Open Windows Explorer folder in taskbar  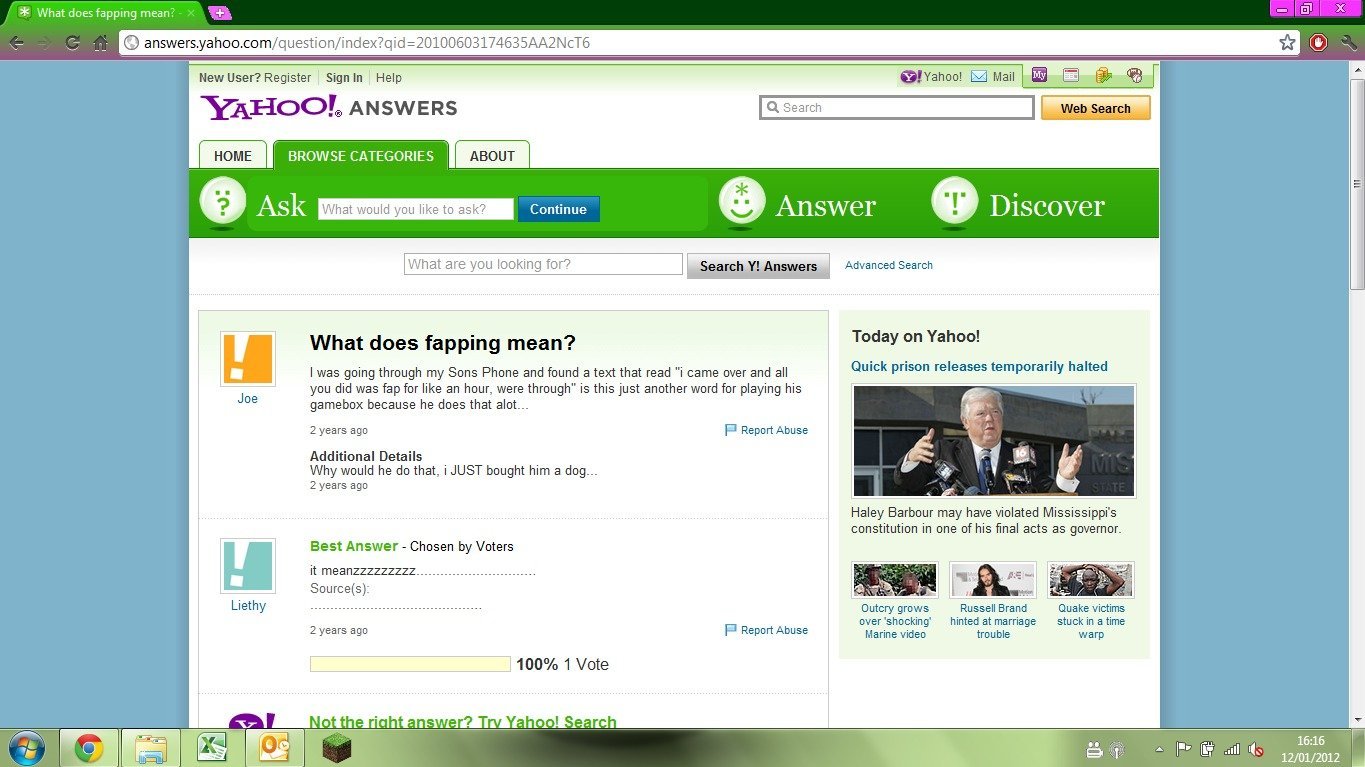[151, 748]
